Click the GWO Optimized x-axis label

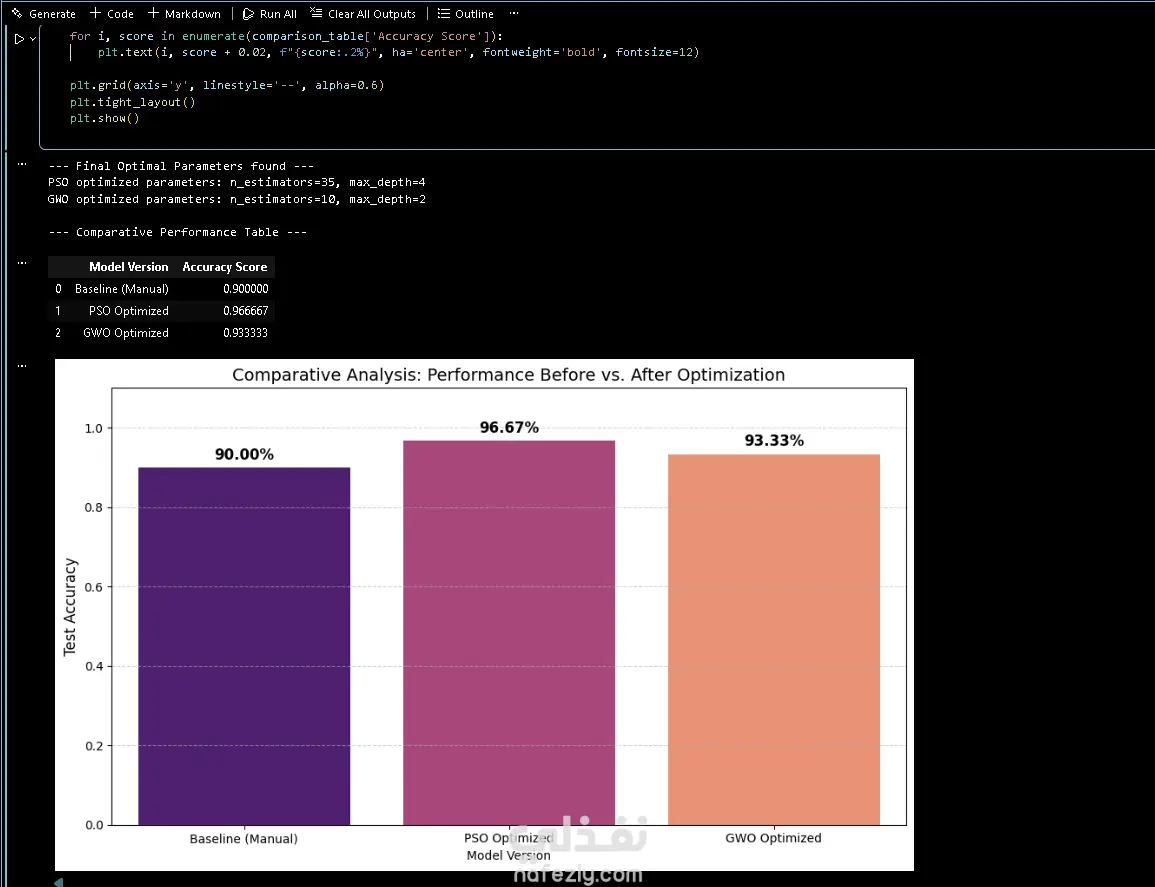click(773, 838)
